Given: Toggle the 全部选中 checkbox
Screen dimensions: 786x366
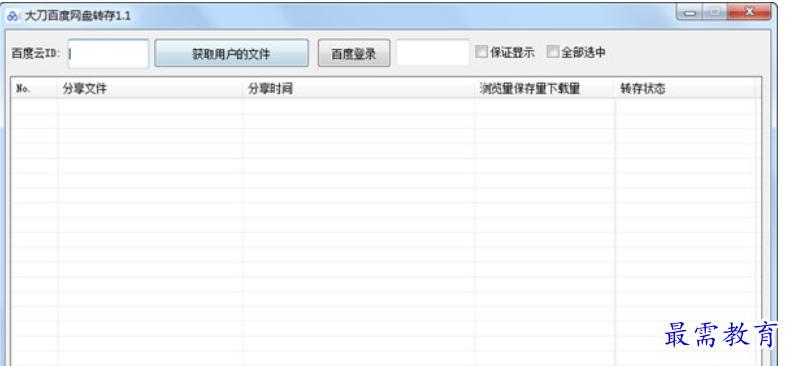Looking at the screenshot, I should pyautogui.click(x=552, y=52).
